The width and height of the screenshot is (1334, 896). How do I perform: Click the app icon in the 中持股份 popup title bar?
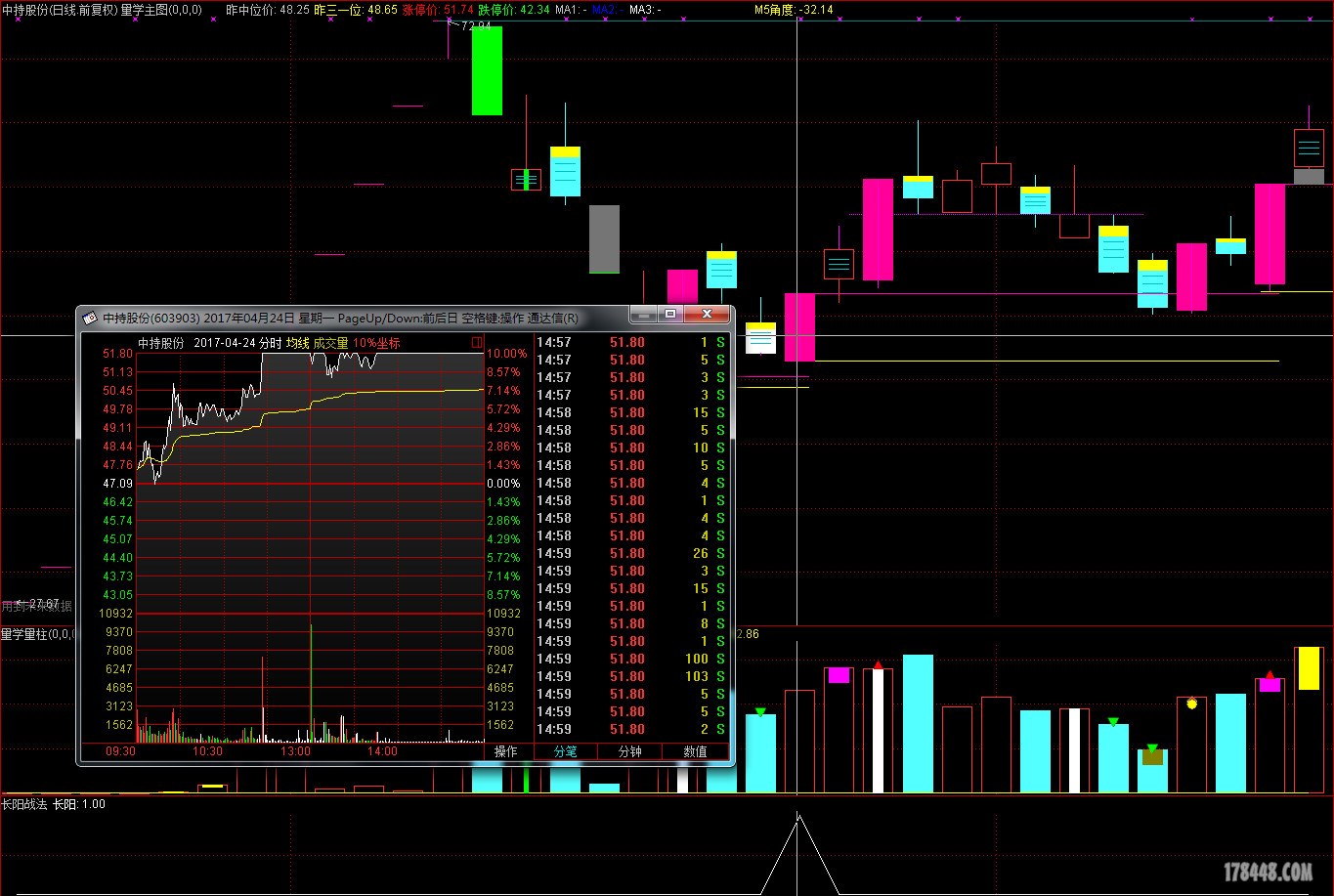[x=90, y=318]
